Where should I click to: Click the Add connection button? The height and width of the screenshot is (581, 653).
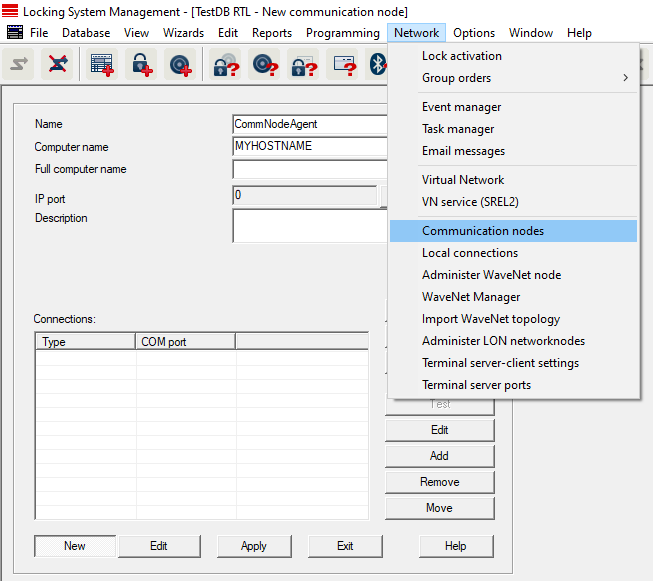tap(439, 456)
